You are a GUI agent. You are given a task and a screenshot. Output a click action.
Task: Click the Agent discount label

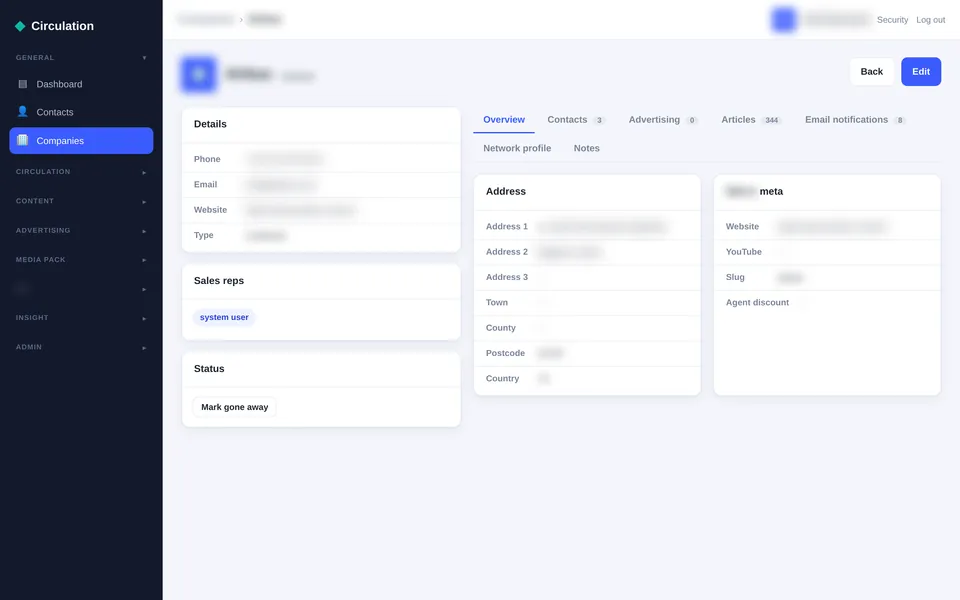757,302
